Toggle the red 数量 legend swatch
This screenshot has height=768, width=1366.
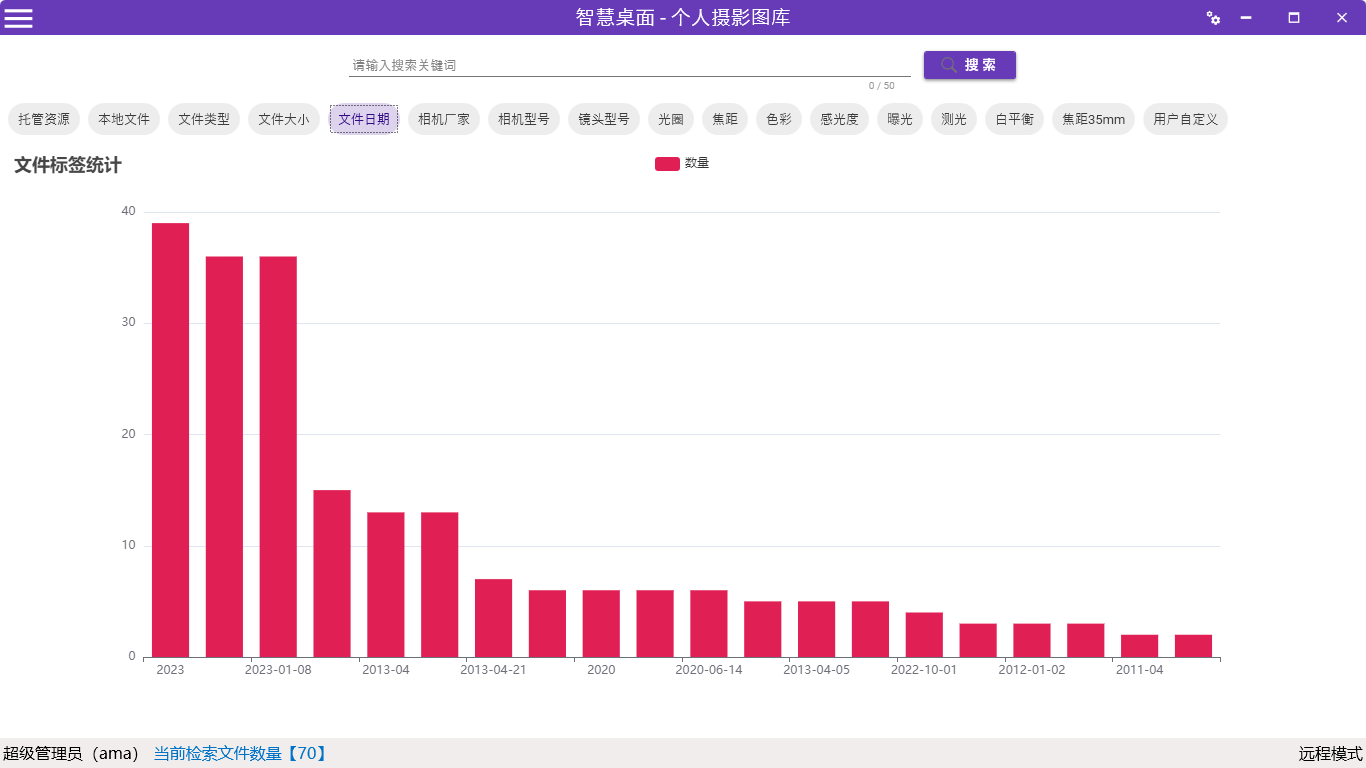[667, 164]
